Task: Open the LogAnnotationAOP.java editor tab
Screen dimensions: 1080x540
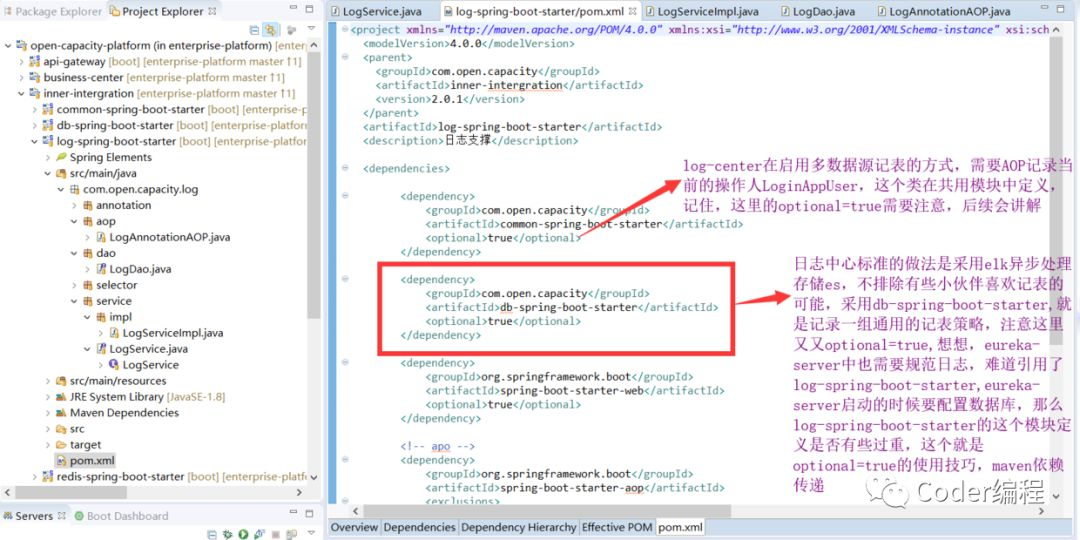Action: click(x=942, y=12)
